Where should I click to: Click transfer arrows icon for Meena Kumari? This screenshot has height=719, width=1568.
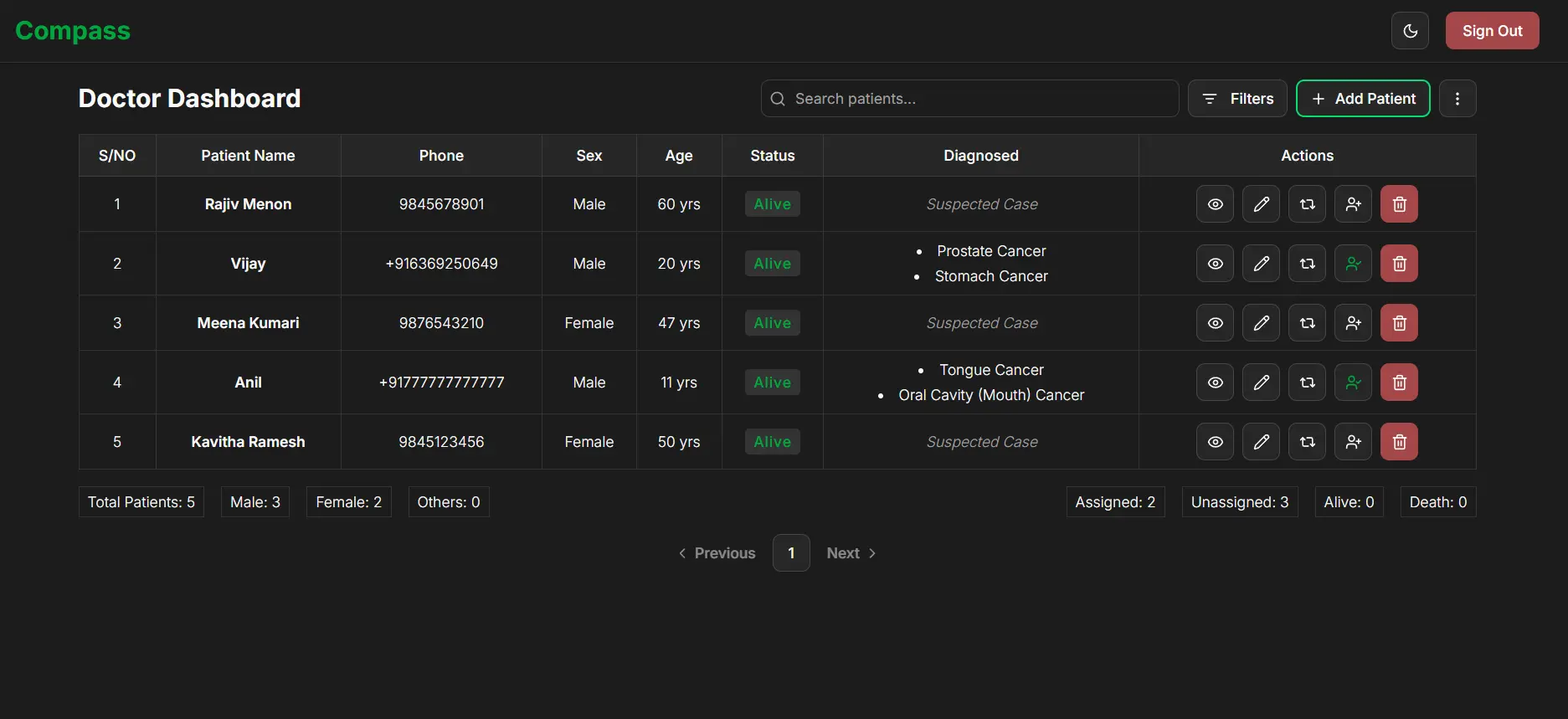point(1307,323)
